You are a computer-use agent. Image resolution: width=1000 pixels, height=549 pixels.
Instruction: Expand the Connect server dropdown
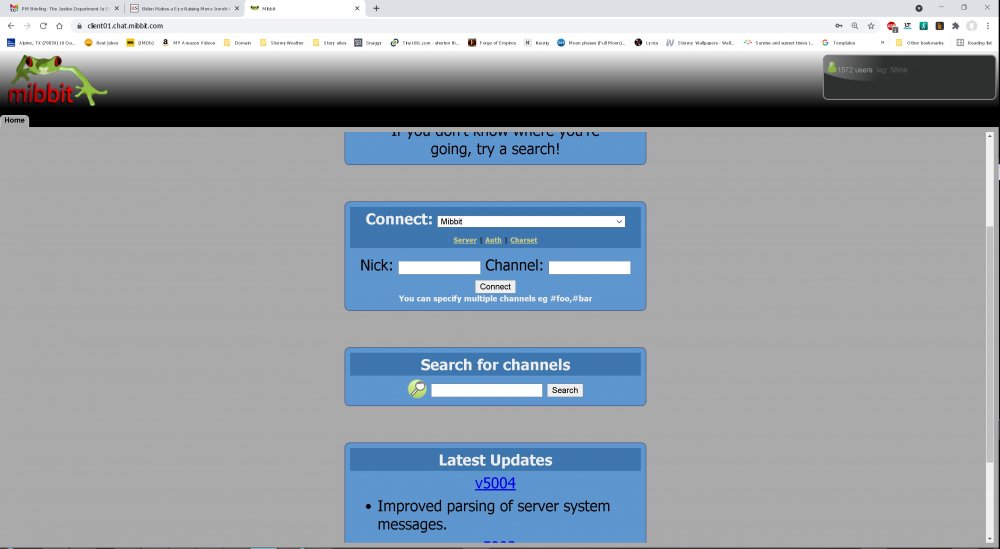[x=531, y=221]
